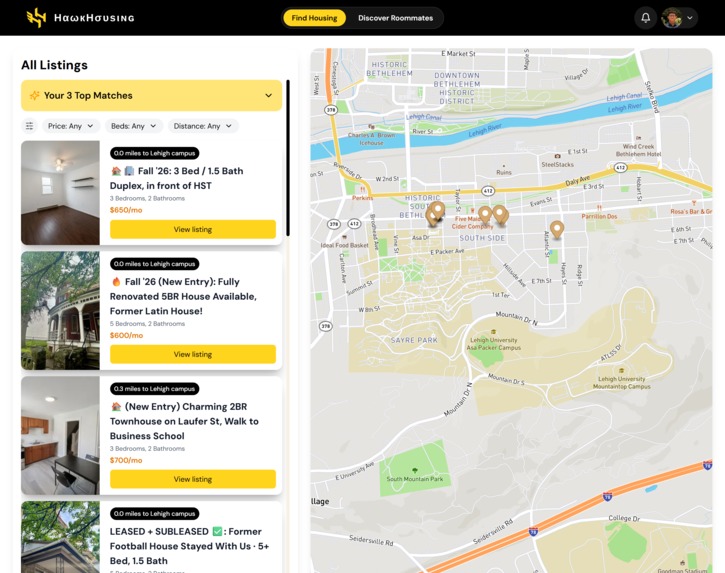Click the Wind Creek Bethlehem Hotel marker

point(639,138)
